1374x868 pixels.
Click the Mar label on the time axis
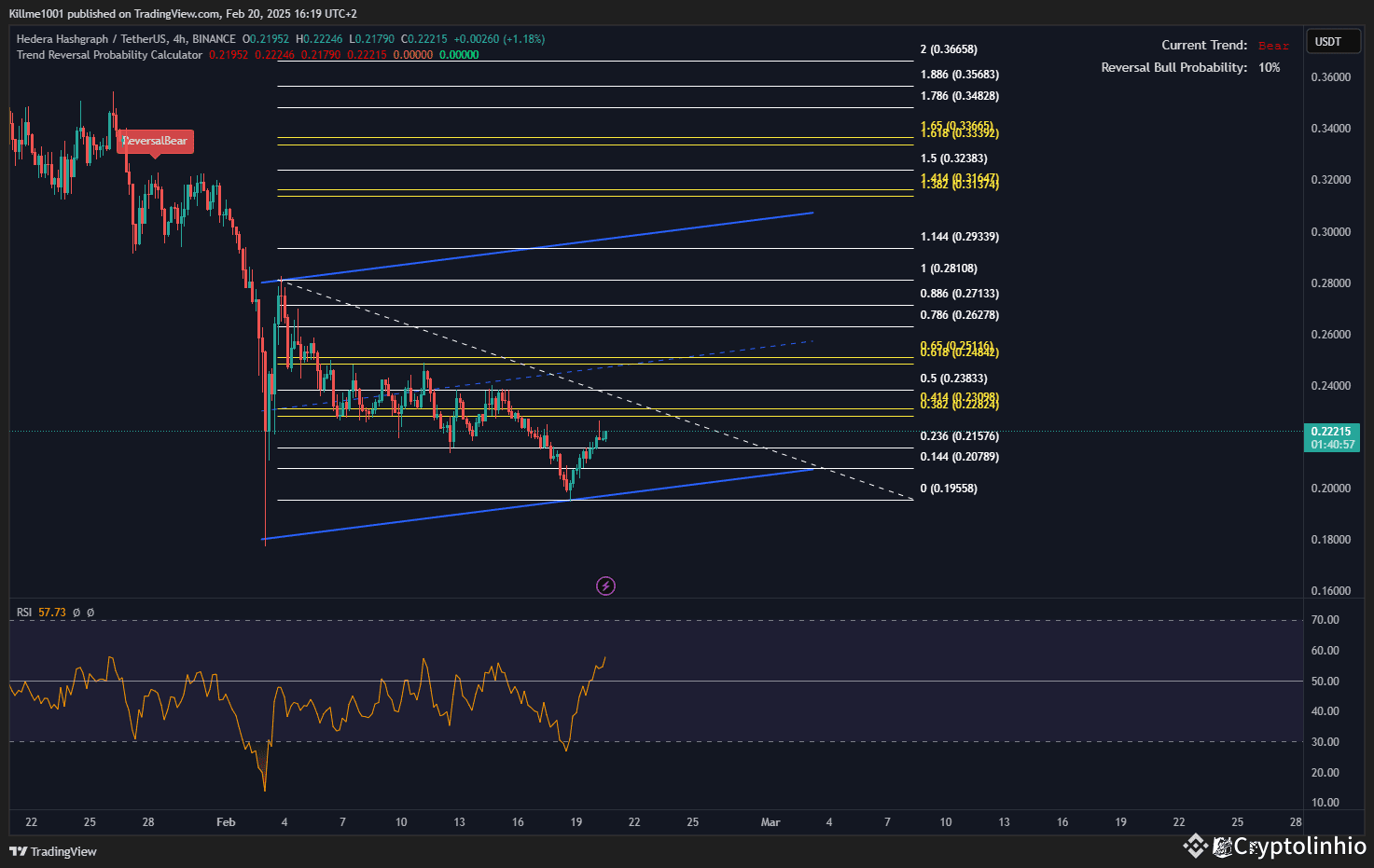pos(770,822)
